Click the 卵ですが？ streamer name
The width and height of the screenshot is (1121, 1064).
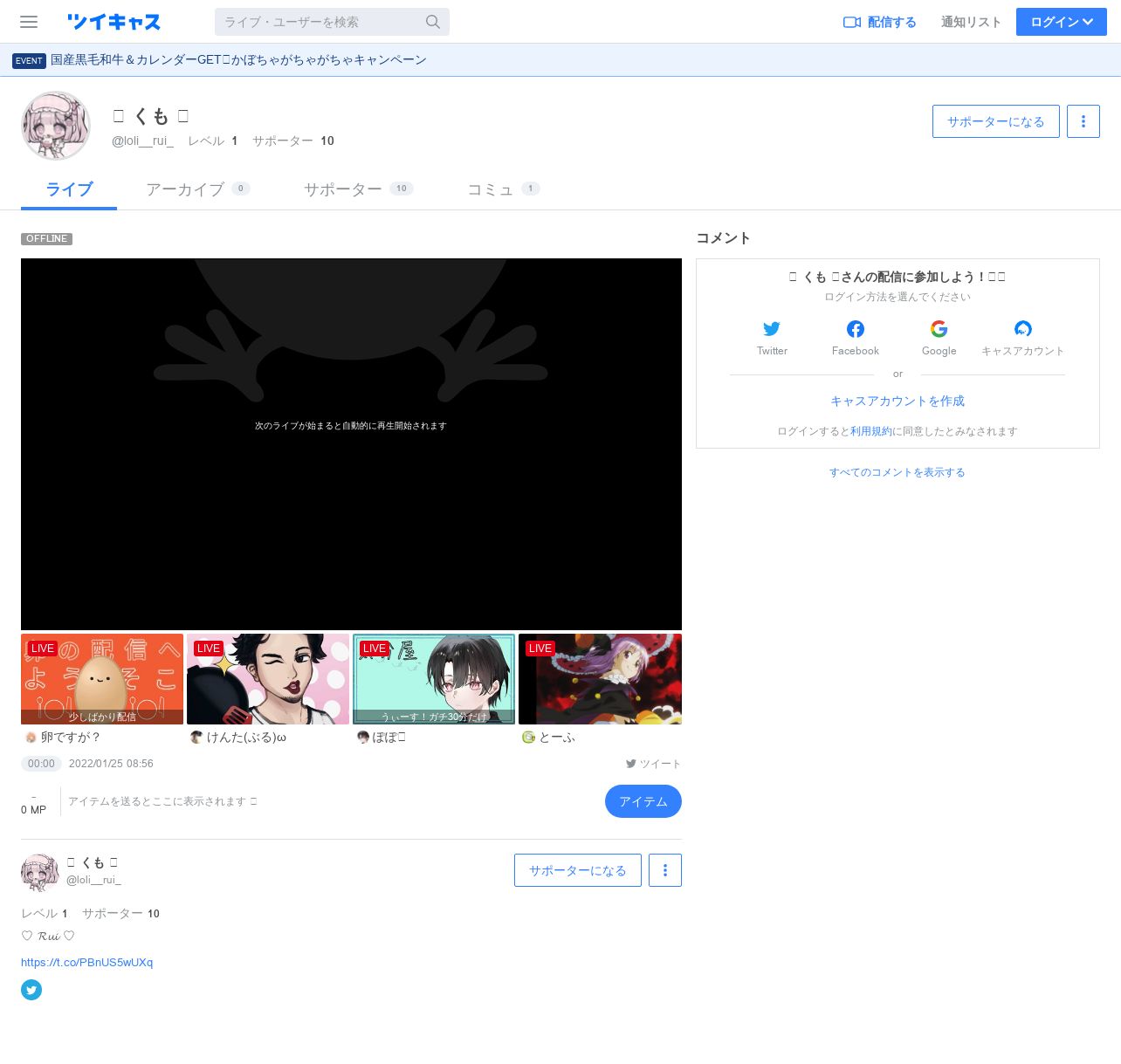71,738
